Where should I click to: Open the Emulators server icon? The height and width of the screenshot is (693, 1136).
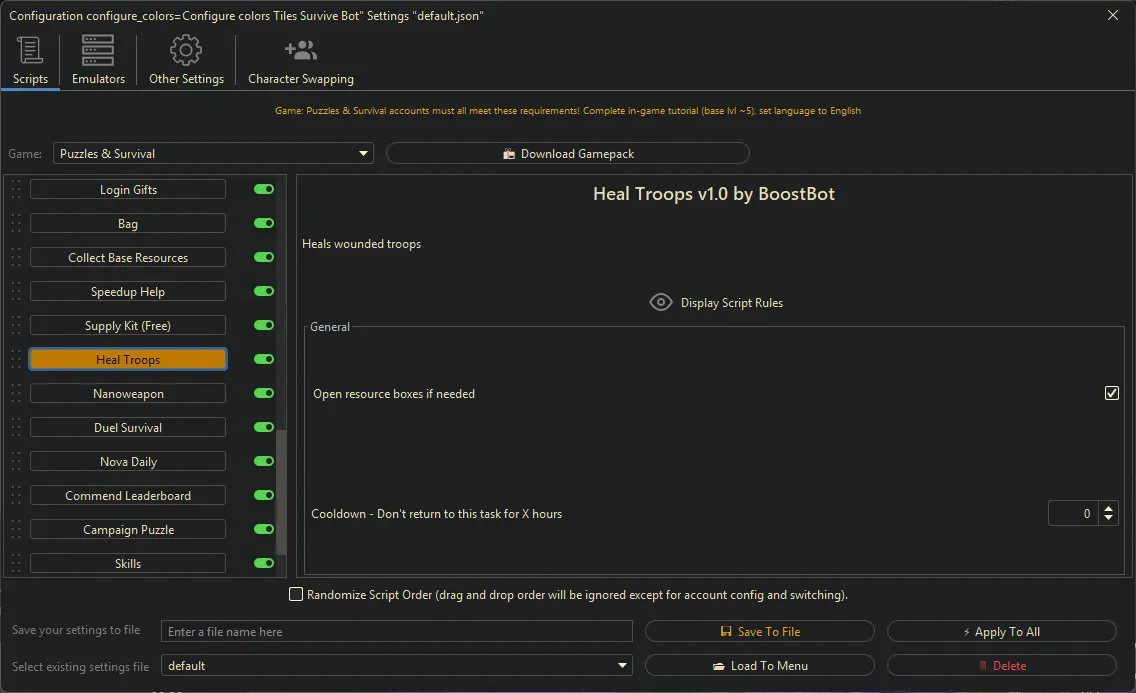tap(98, 50)
